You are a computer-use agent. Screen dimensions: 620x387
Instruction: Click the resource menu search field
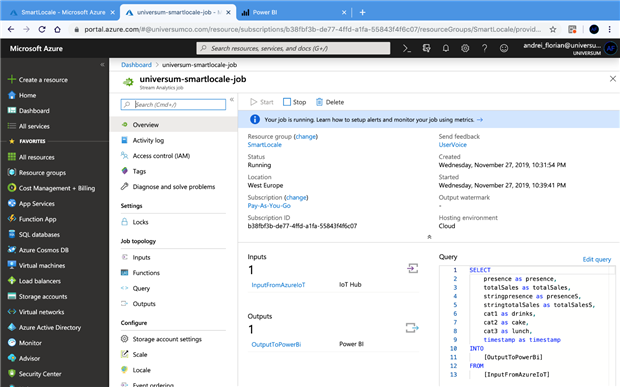click(173, 104)
